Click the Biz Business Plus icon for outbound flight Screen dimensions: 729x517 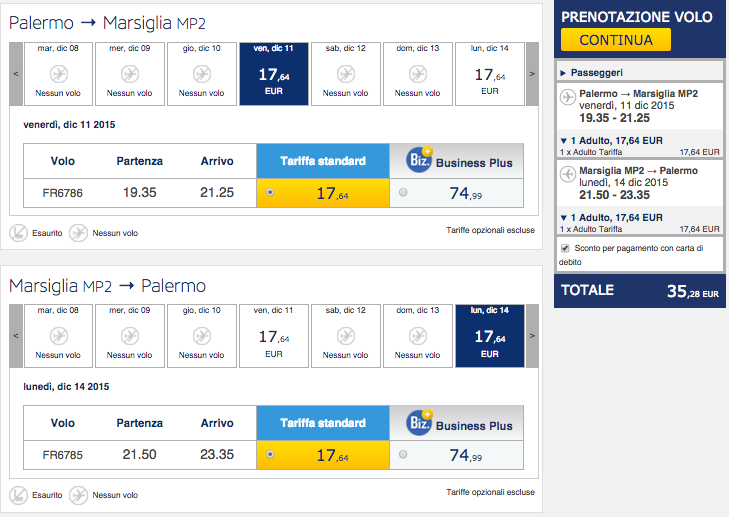point(420,160)
